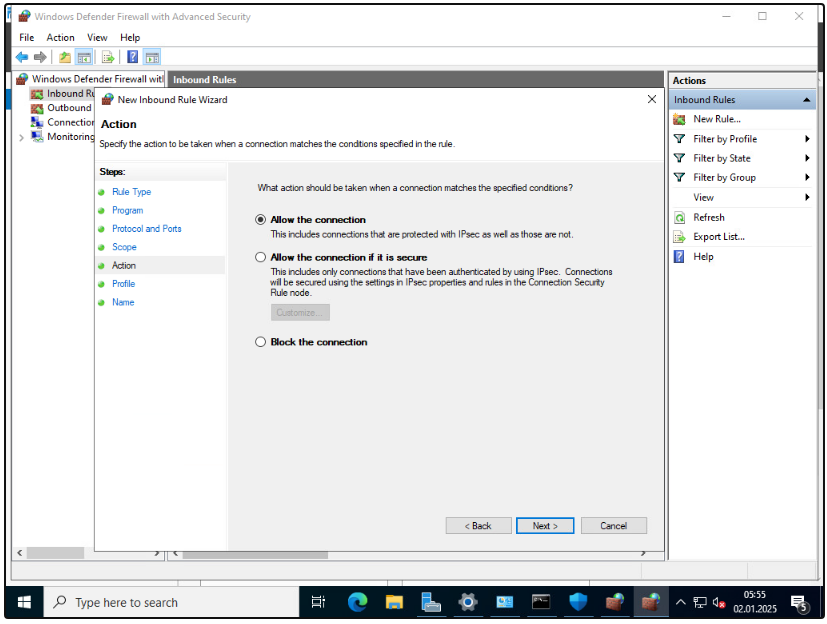Click the Forward arrow toolbar icon
827x624 pixels.
[x=40, y=57]
